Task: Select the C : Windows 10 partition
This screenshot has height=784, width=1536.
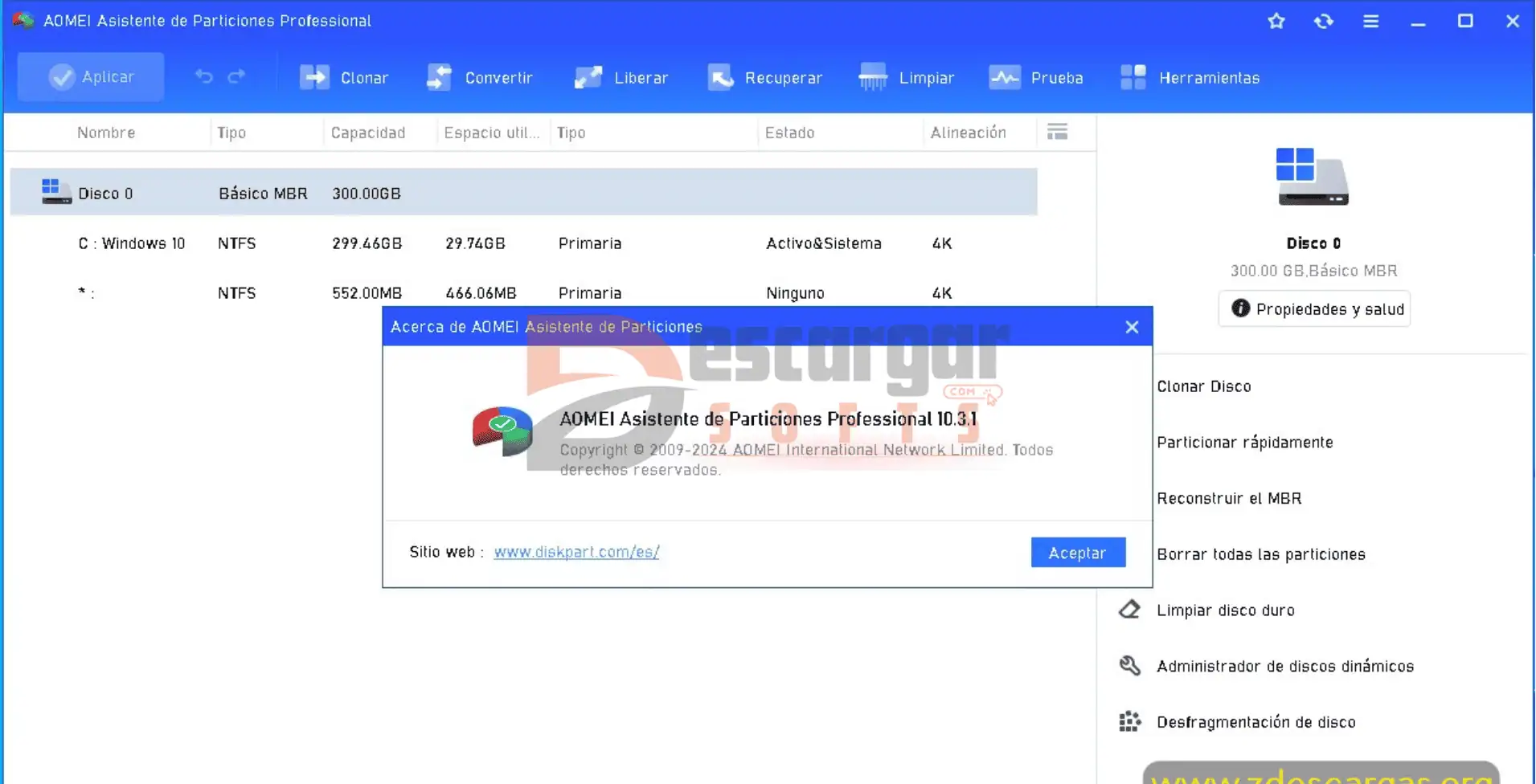Action: (523, 243)
